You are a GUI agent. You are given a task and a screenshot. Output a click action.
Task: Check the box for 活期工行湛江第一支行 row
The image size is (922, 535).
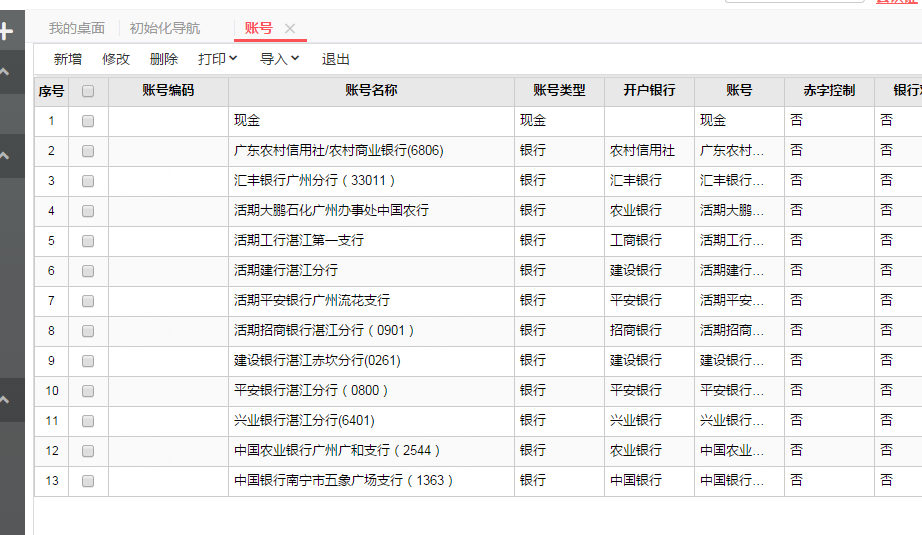pos(88,241)
